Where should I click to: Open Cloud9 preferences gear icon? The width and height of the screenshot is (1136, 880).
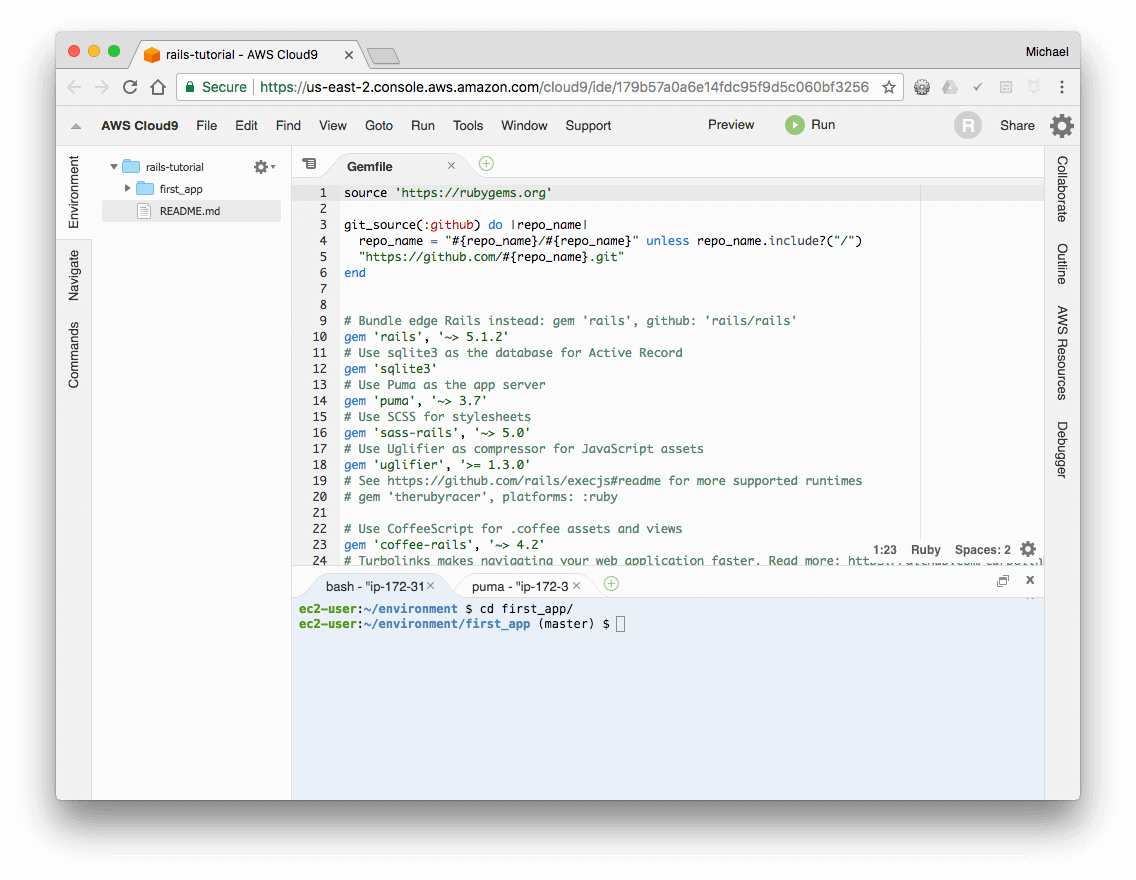pyautogui.click(x=1061, y=125)
